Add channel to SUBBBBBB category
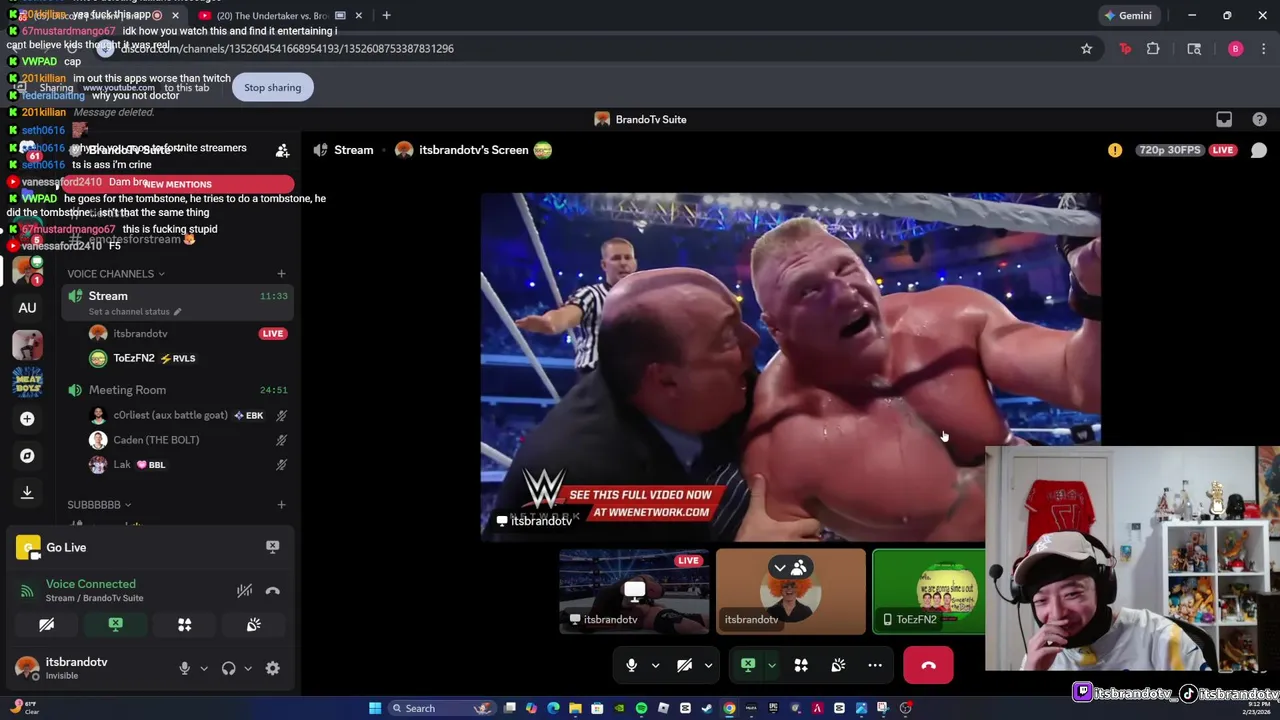This screenshot has height=720, width=1280. click(x=281, y=505)
